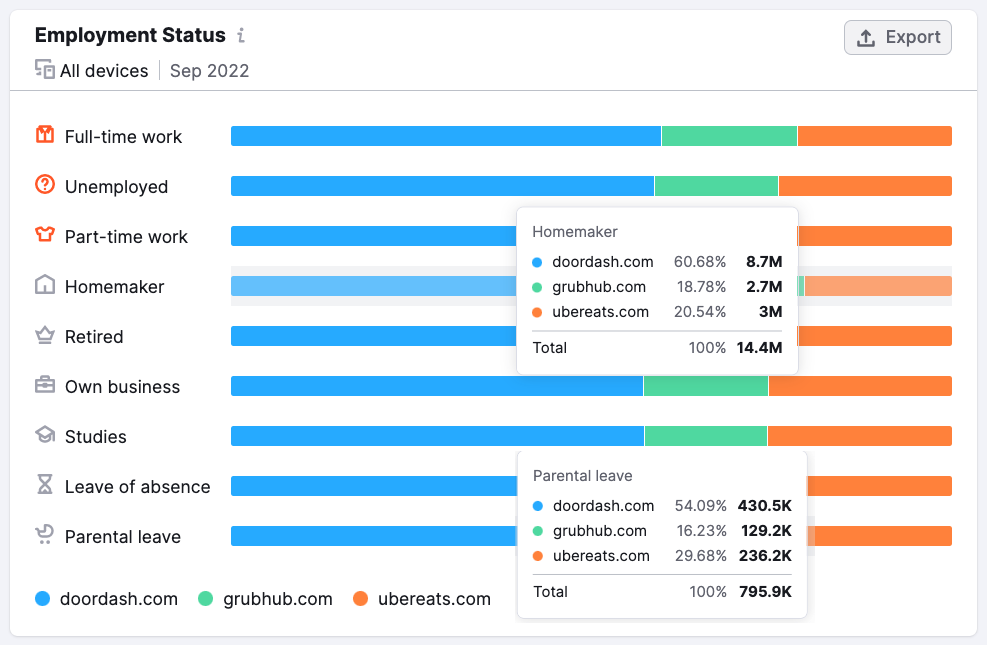The width and height of the screenshot is (987, 645).
Task: Click the highlighted orange Homemaker bar segment
Action: coord(878,286)
